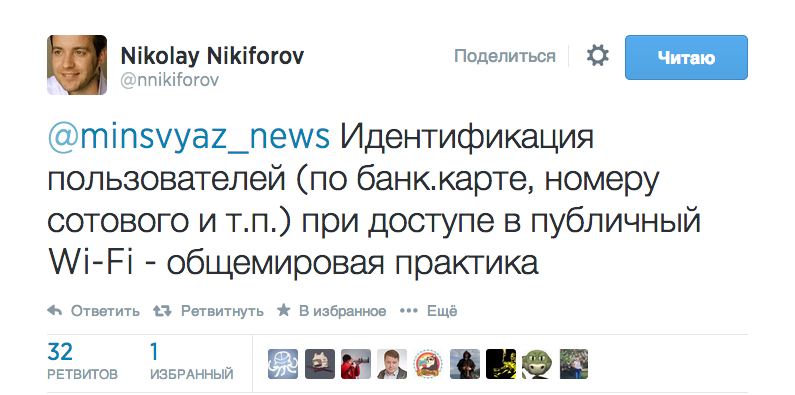
Task: Click the @nnikiforov handle
Action: point(170,80)
